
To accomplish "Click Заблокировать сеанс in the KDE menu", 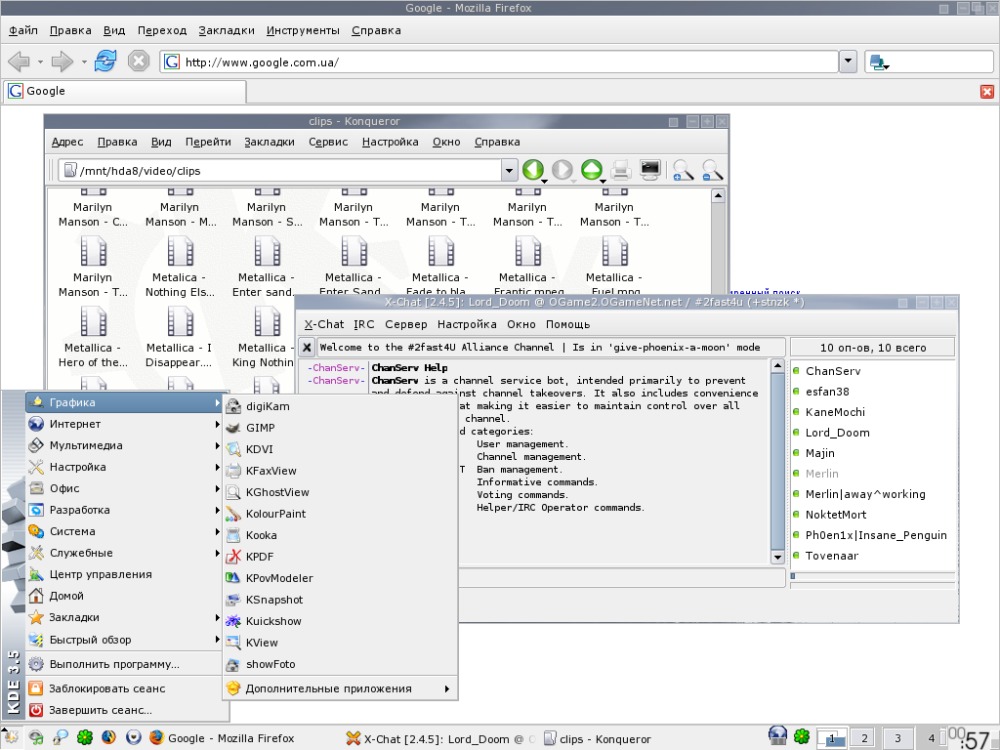I will click(111, 688).
